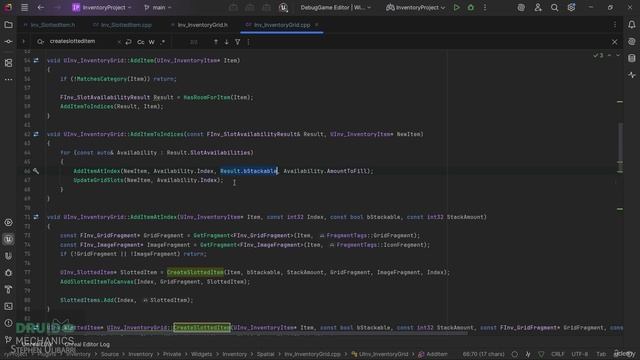Image resolution: width=640 pixels, height=360 pixels.
Task: Open the Unreal tool window sidebar icon
Action: [8, 239]
